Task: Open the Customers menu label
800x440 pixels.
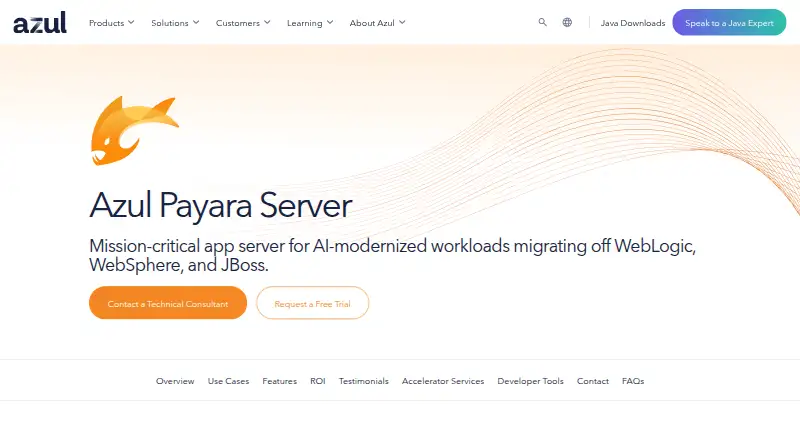Action: coord(238,23)
